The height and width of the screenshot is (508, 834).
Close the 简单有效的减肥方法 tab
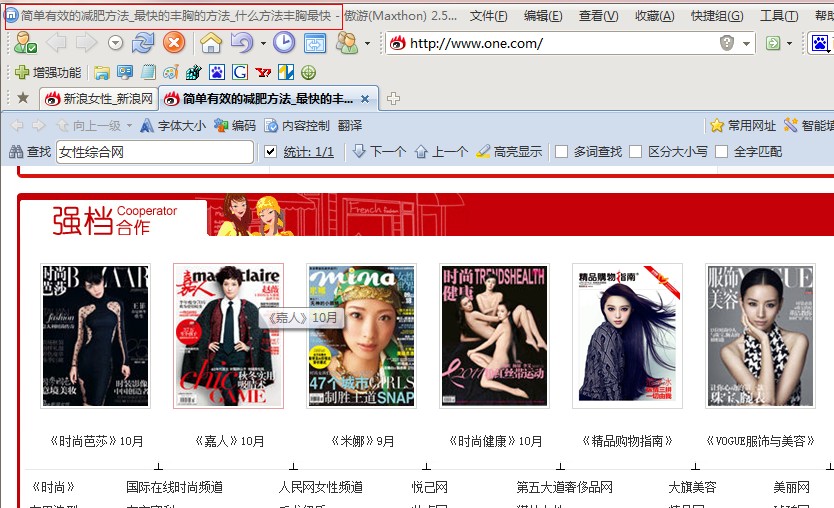point(365,99)
